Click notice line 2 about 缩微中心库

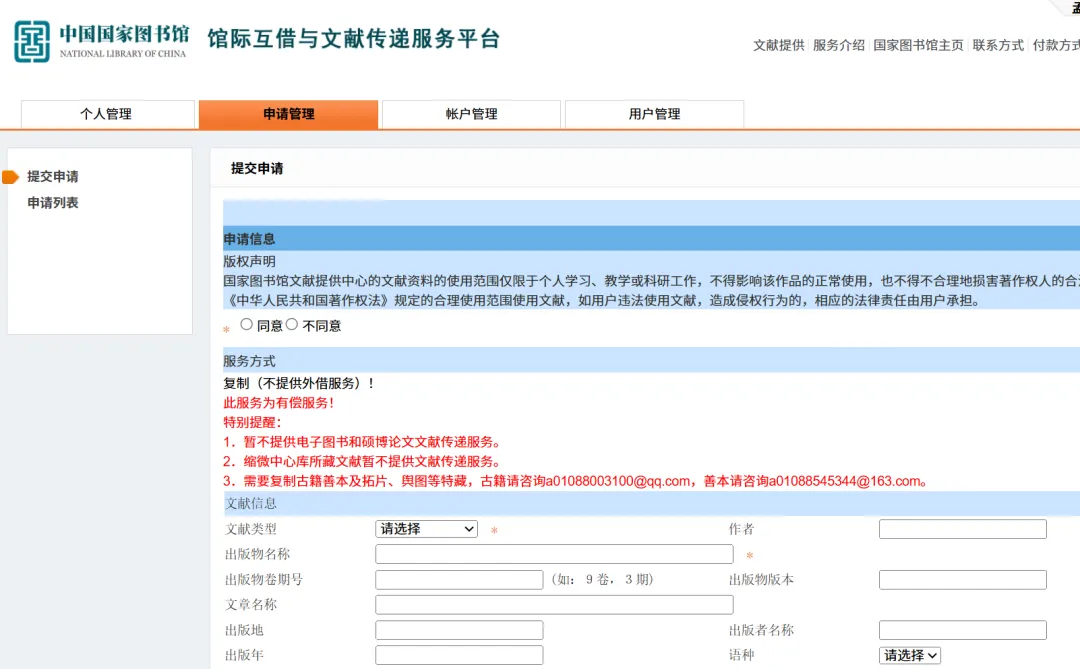click(x=362, y=462)
